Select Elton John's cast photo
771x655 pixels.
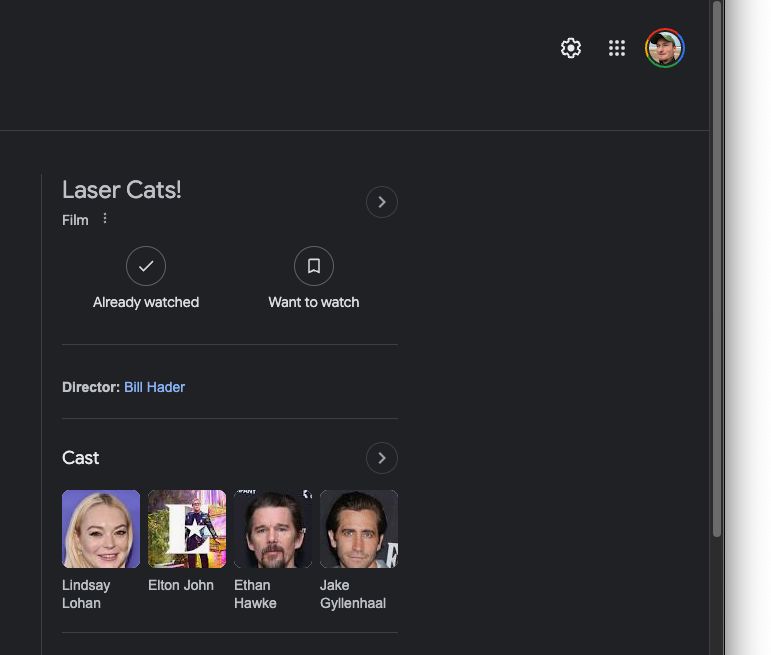point(187,529)
